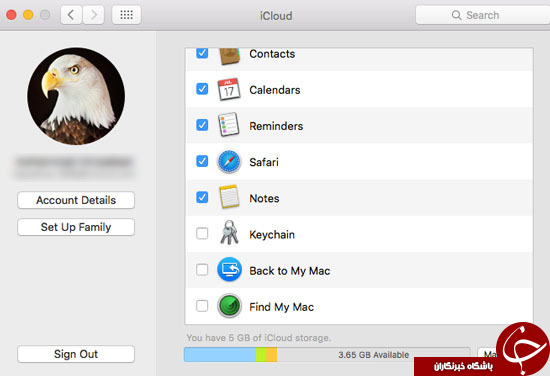Uncheck the Calendars checkbox
The width and height of the screenshot is (550, 376).
pos(202,89)
